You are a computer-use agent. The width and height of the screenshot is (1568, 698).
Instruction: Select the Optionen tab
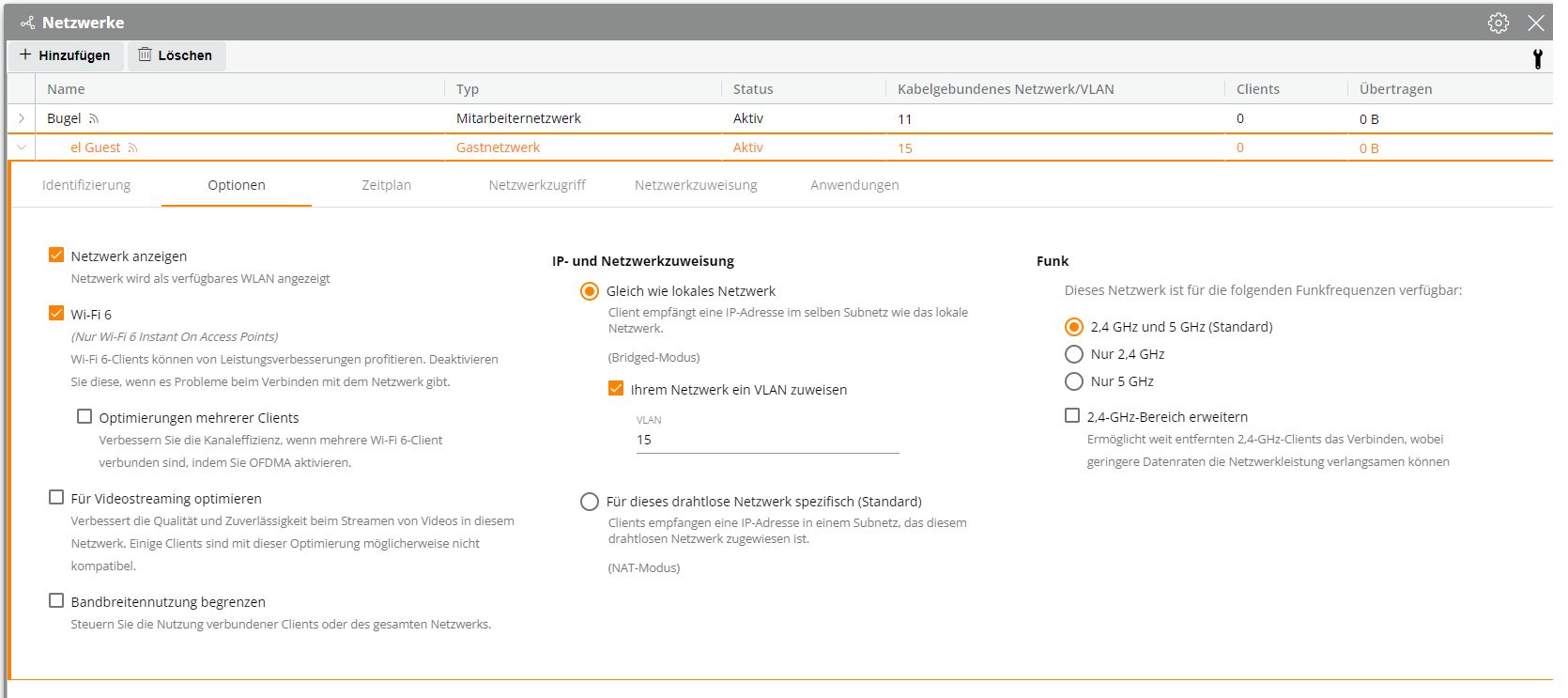point(237,185)
